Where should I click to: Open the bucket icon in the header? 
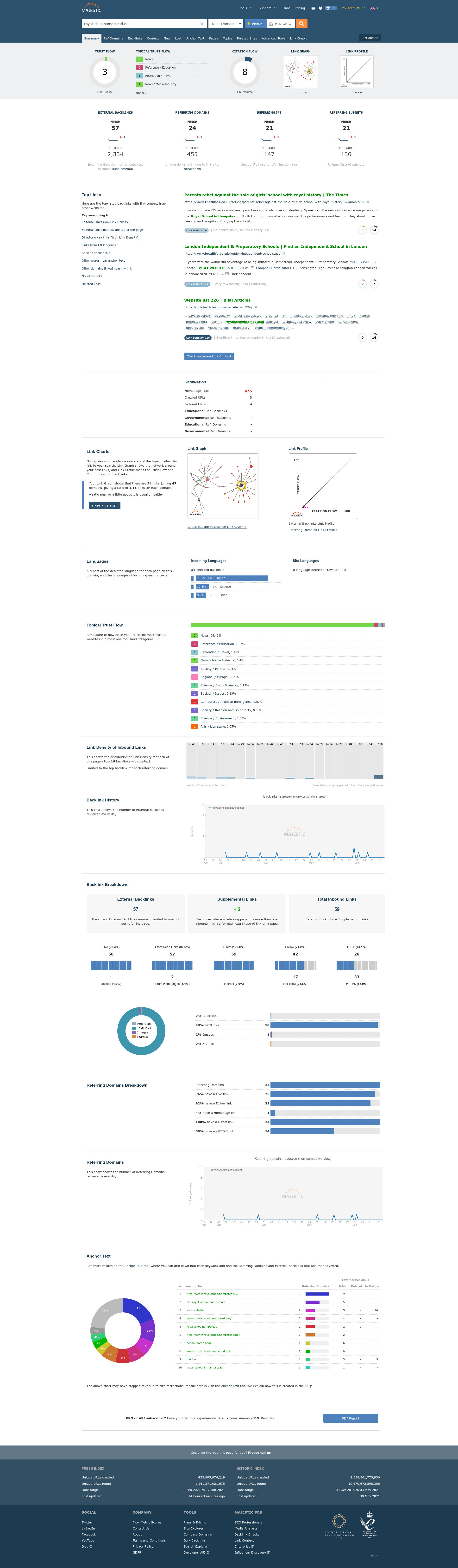320,8
